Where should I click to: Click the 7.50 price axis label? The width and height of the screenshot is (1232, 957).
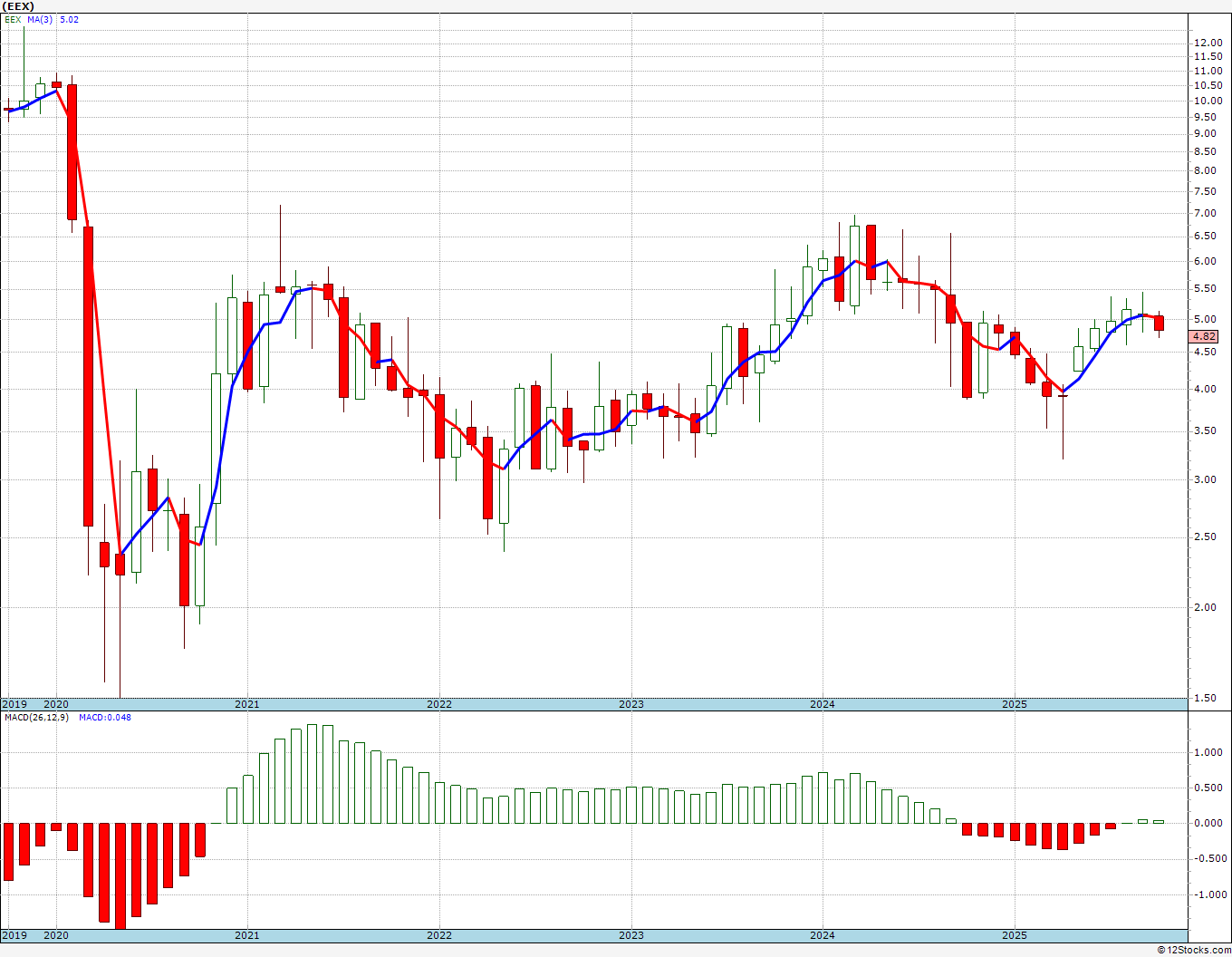coord(1207,191)
